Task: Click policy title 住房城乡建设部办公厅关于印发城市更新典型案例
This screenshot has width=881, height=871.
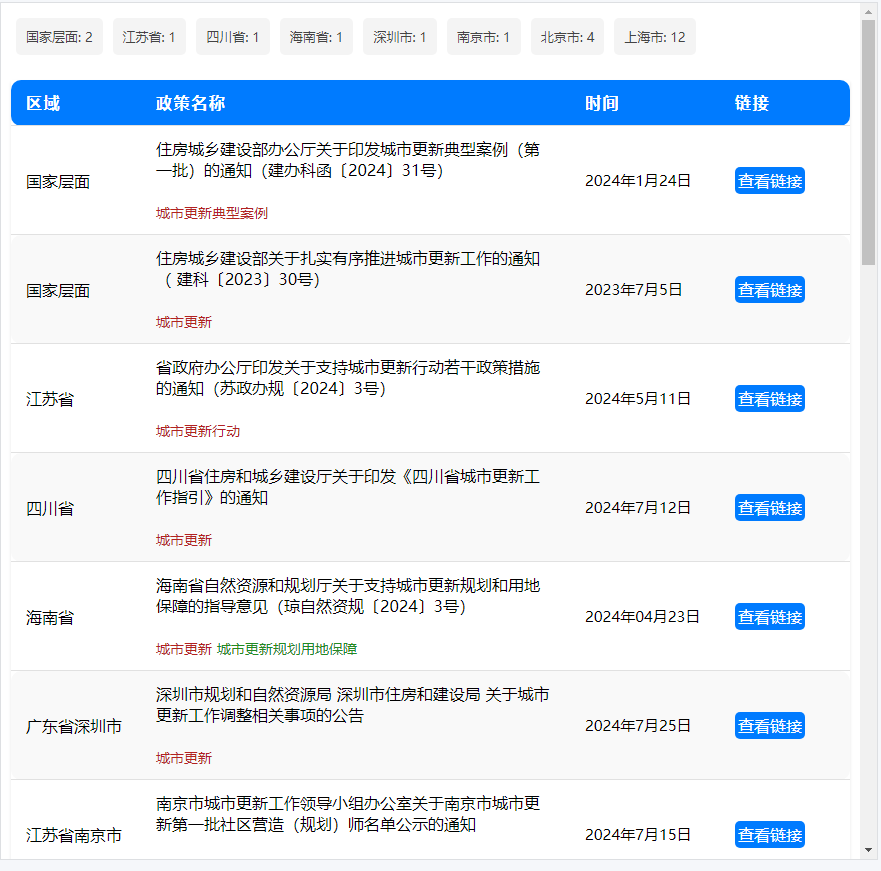Action: click(x=348, y=160)
